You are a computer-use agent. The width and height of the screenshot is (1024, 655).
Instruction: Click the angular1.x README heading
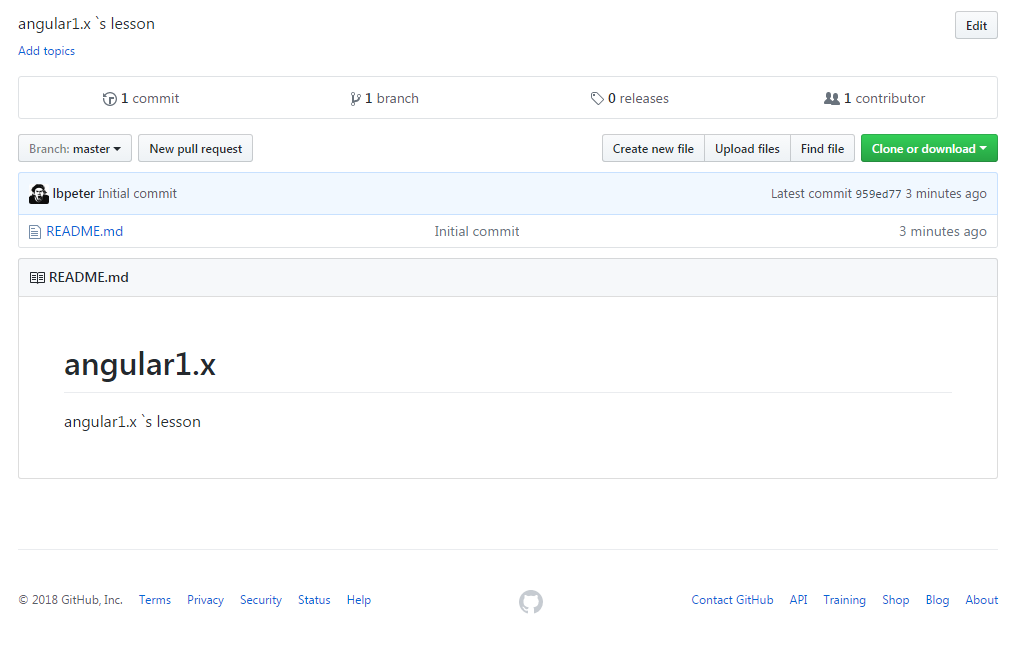(x=140, y=364)
